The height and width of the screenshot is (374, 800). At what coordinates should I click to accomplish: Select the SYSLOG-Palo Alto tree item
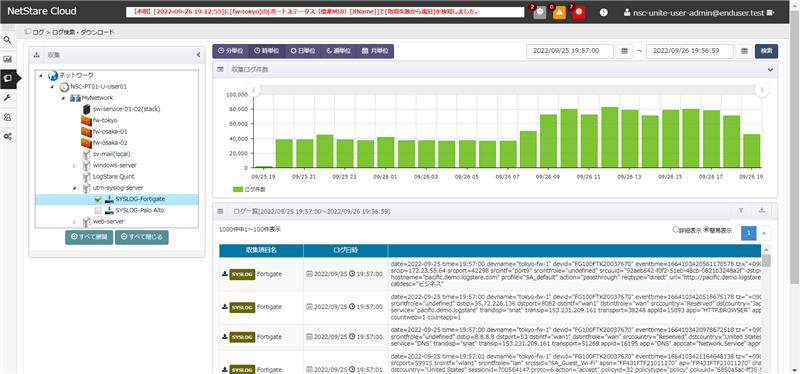coord(140,210)
